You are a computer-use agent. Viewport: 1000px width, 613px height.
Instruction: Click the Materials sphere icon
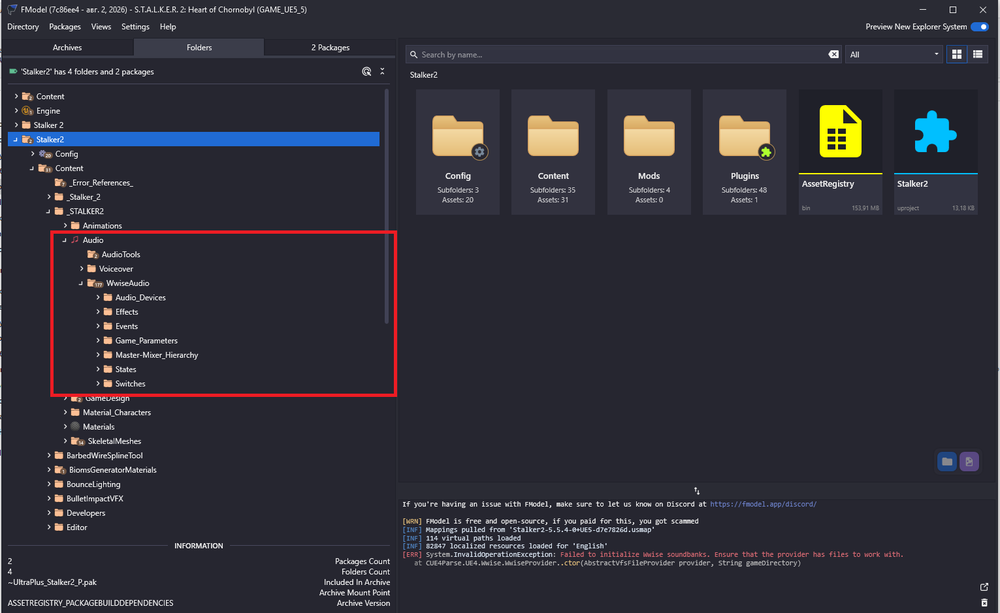(x=75, y=426)
